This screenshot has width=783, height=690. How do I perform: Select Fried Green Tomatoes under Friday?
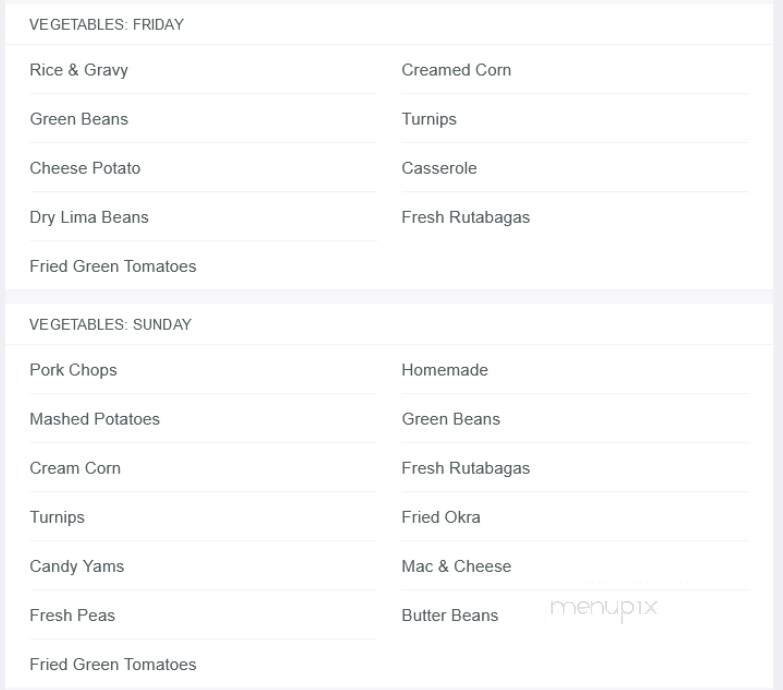(x=113, y=266)
